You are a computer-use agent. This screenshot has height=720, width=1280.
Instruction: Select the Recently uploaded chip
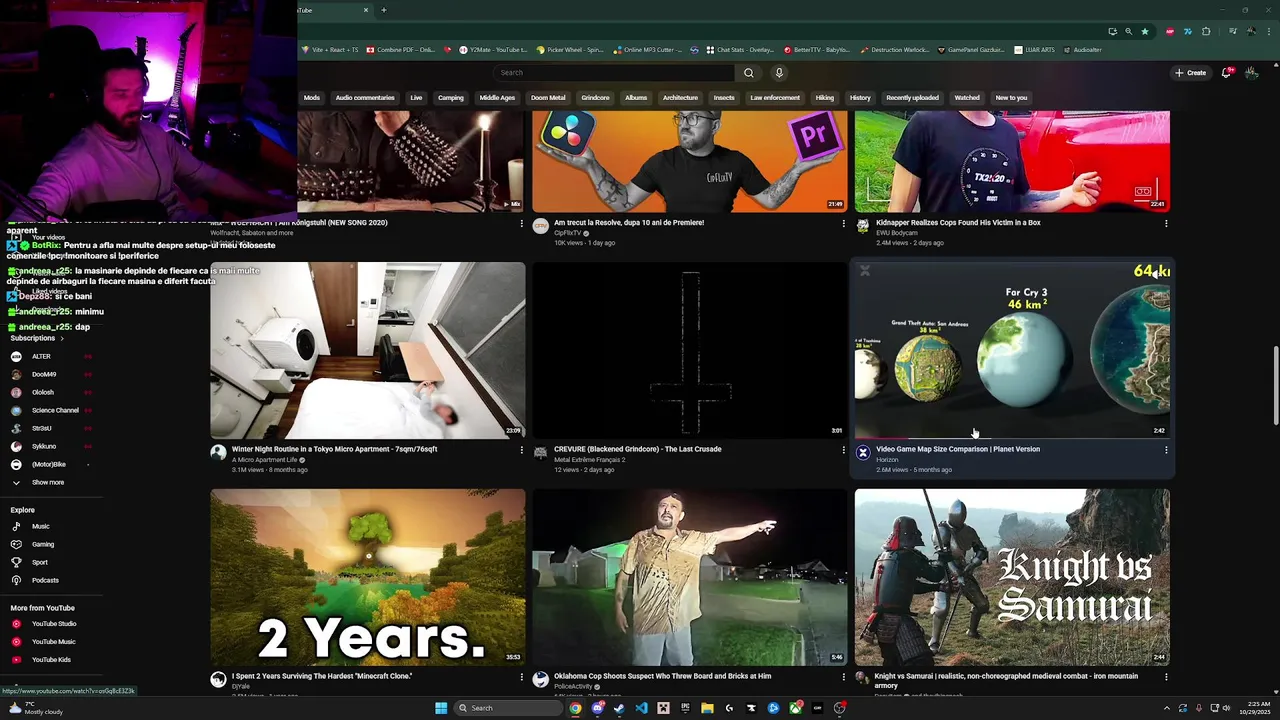coord(912,98)
